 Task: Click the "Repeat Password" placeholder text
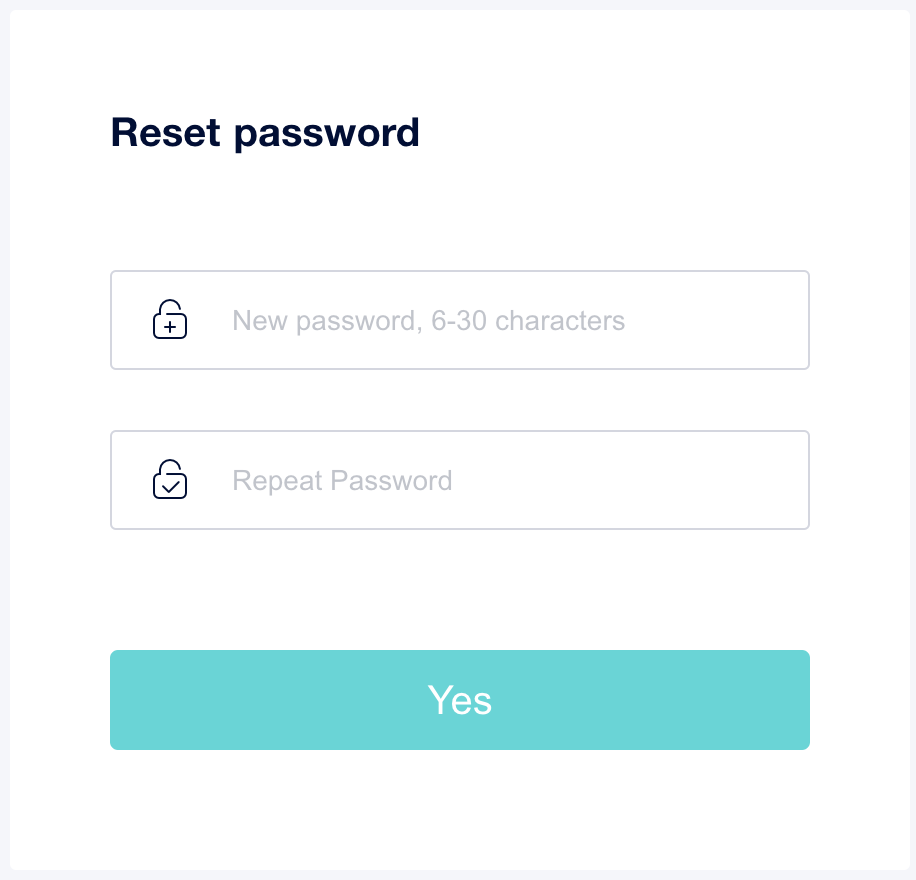342,481
